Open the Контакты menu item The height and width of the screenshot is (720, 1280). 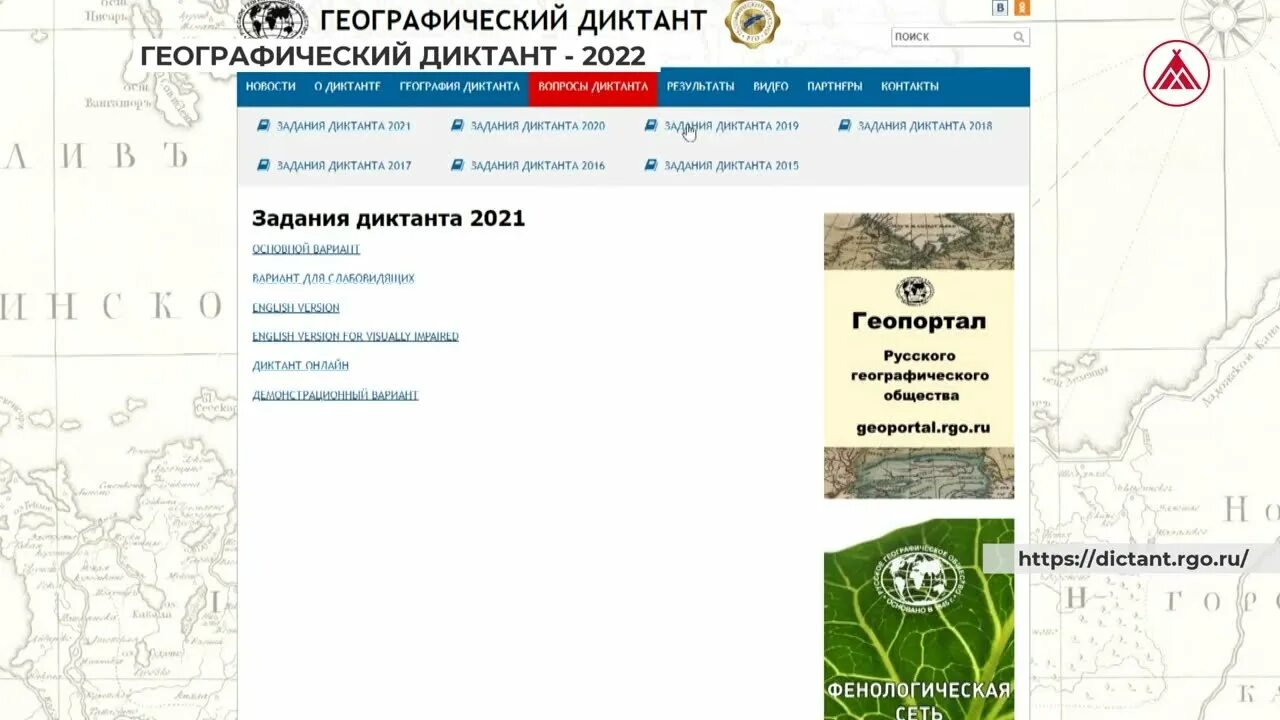click(910, 87)
